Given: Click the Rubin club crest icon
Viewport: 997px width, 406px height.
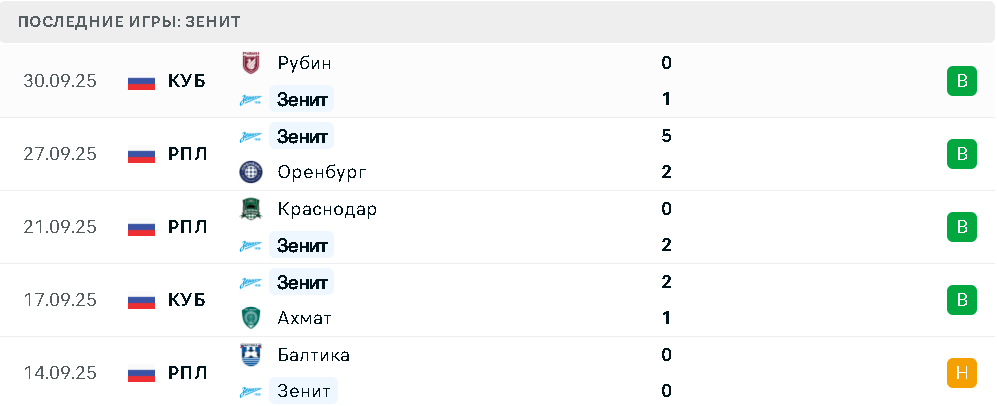Looking at the screenshot, I should (250, 63).
